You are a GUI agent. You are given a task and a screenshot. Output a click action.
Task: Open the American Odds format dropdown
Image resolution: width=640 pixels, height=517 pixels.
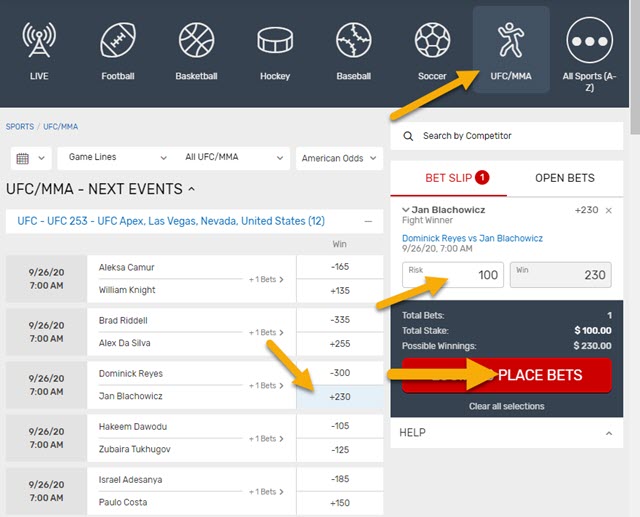[x=339, y=158]
